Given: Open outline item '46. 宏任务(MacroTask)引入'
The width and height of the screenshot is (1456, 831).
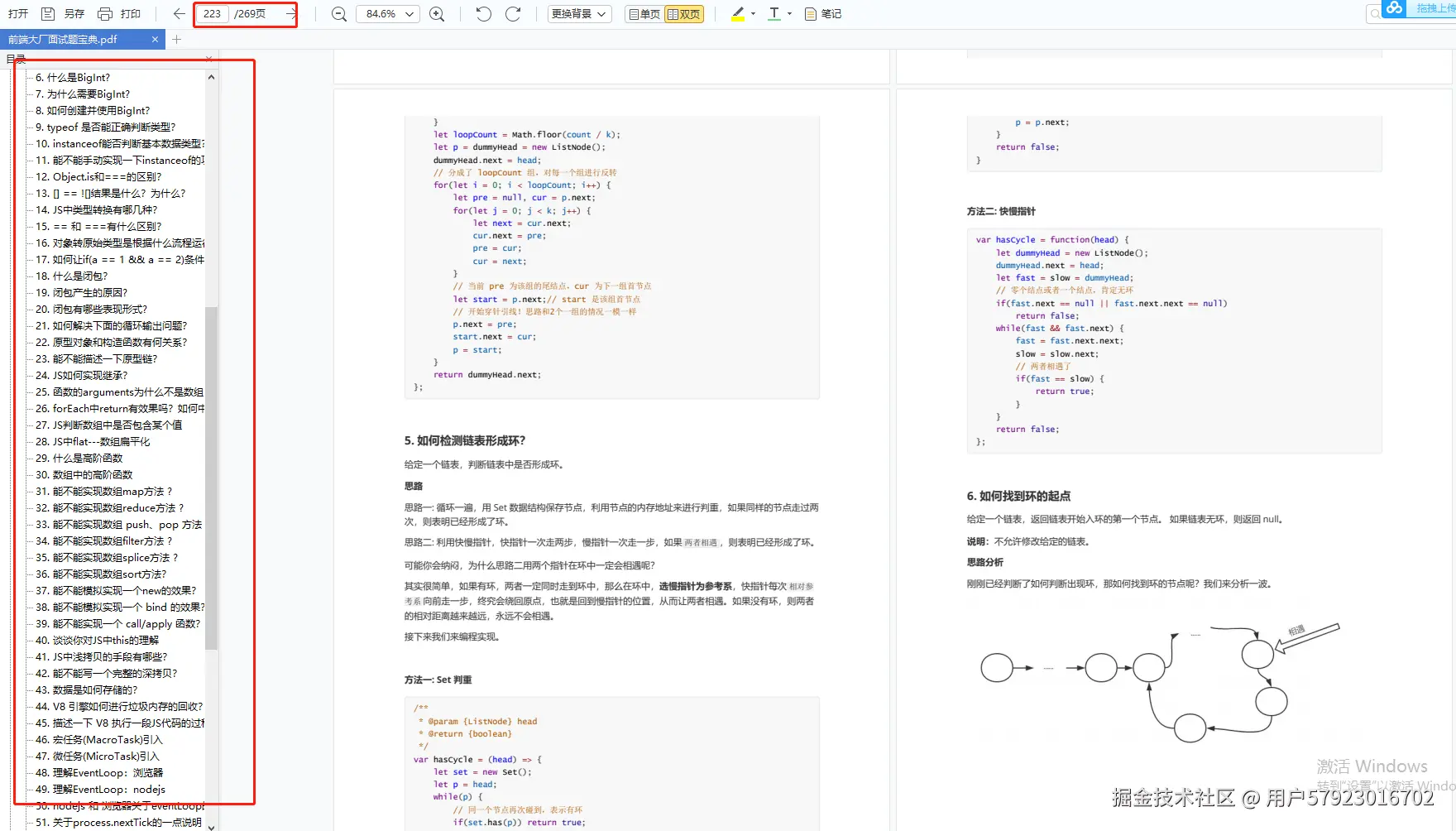Looking at the screenshot, I should 99,740.
